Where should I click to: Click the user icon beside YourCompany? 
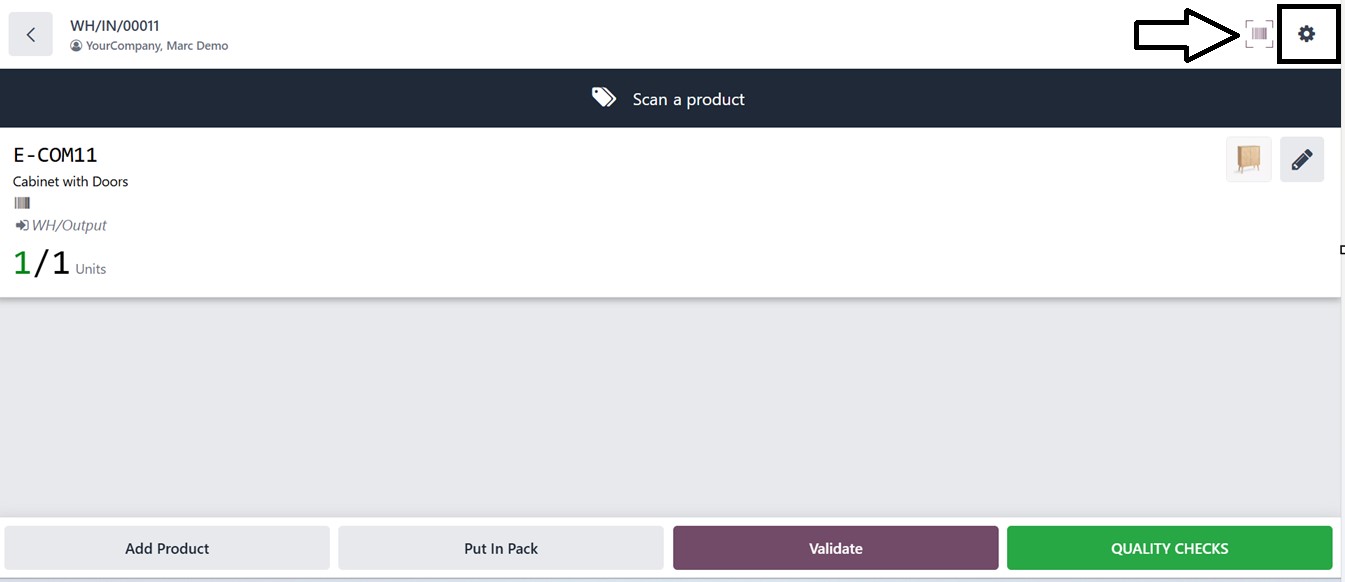click(76, 46)
